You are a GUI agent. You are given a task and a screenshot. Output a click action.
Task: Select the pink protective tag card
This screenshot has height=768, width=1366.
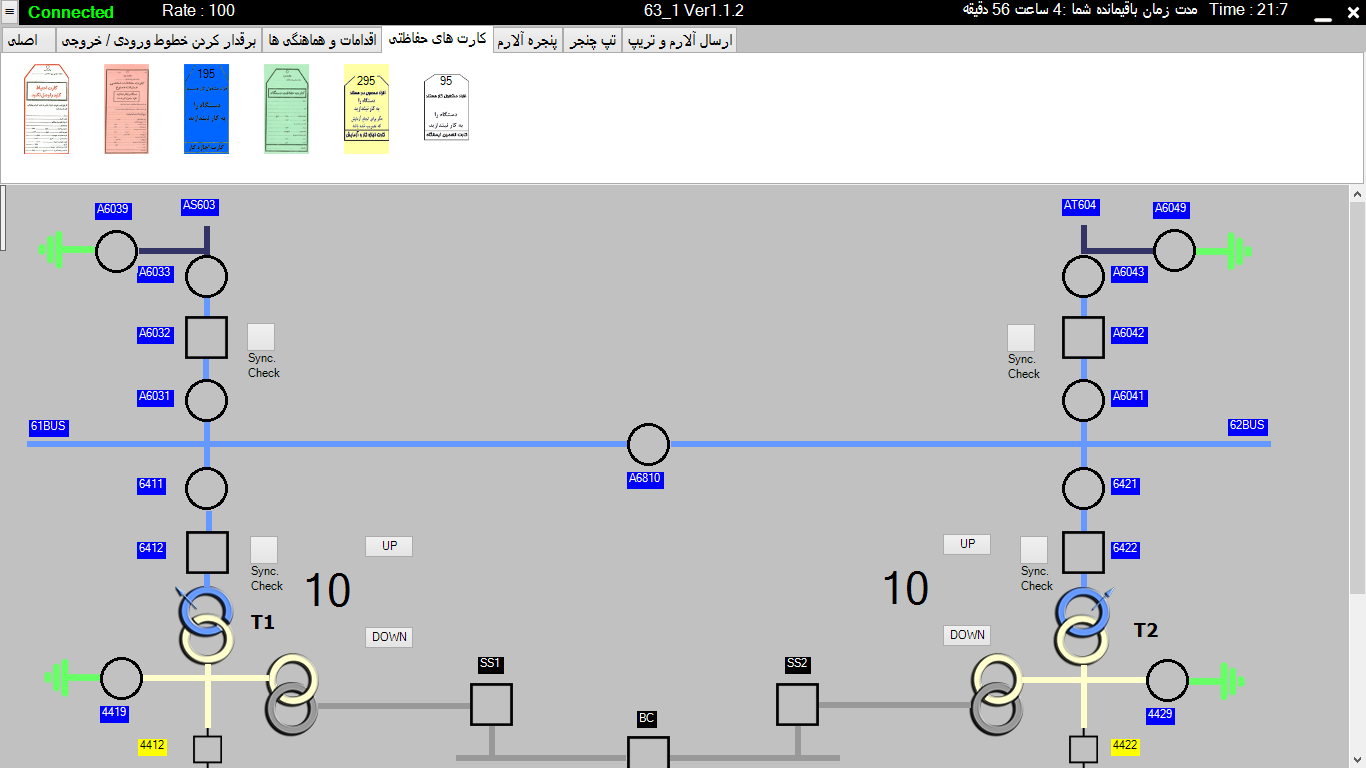(126, 109)
